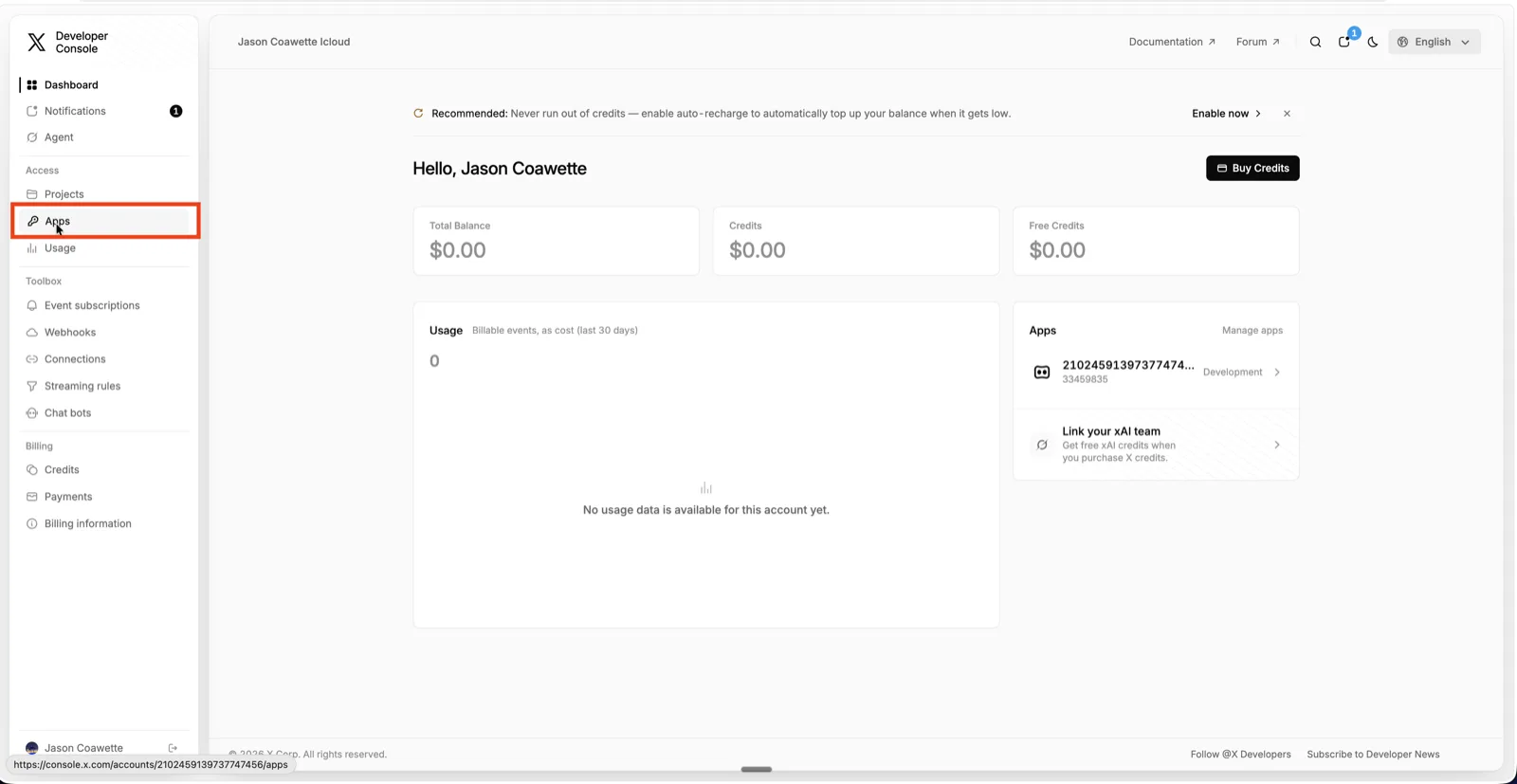Open the search icon in top bar

1315,42
